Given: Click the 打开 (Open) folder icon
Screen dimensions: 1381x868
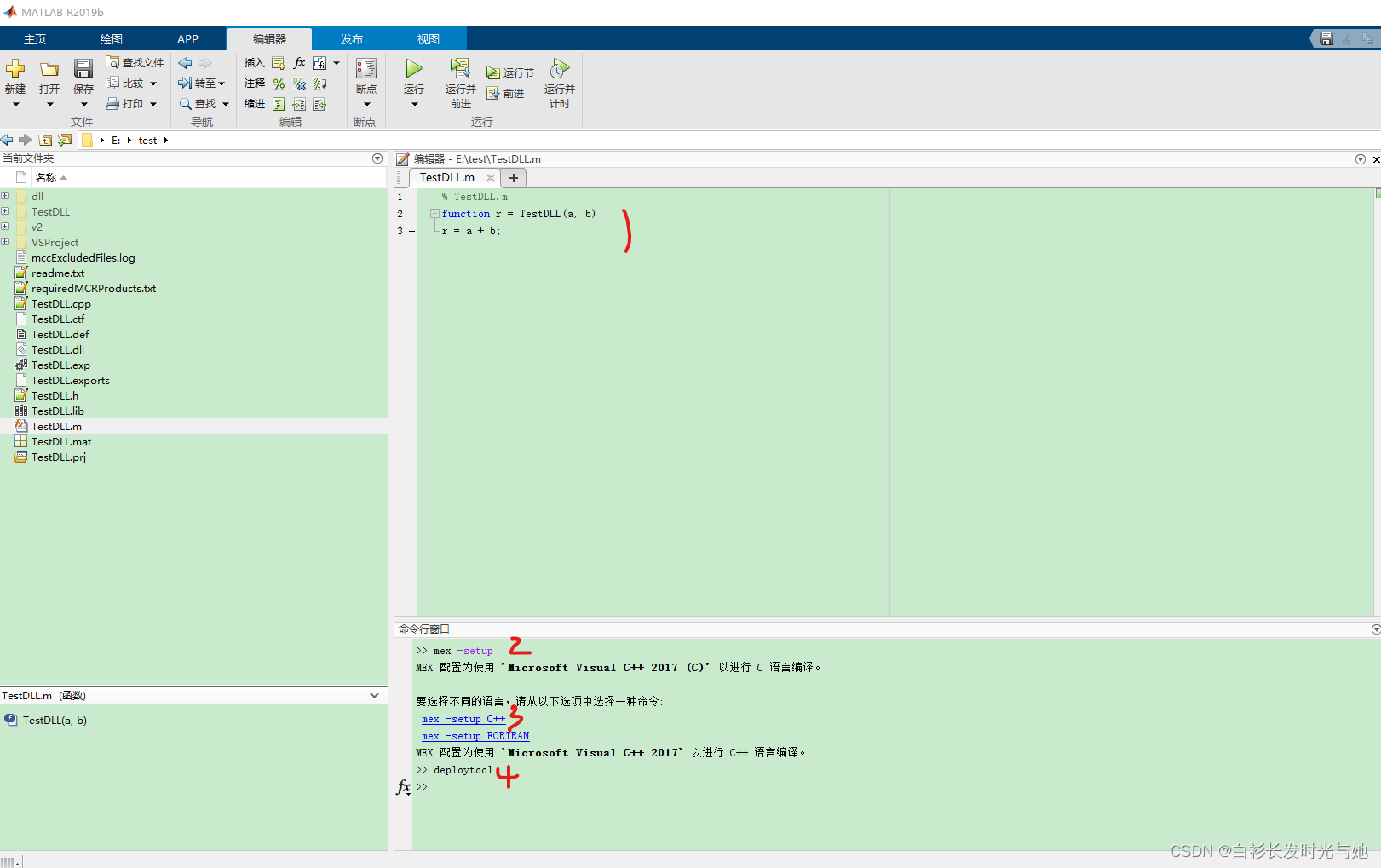Looking at the screenshot, I should click(x=49, y=69).
